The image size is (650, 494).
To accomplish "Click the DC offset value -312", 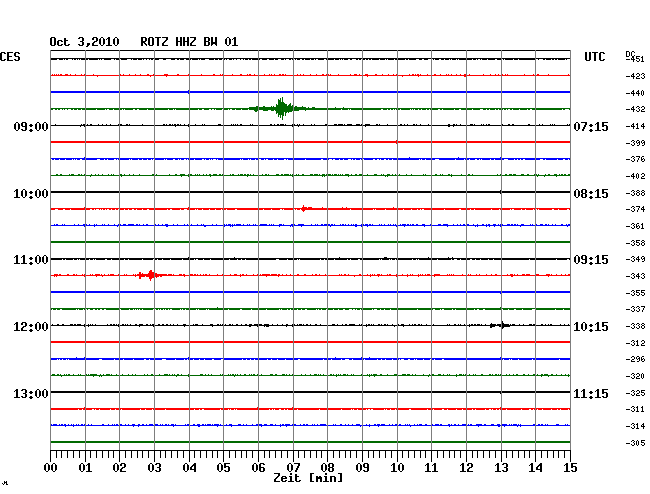I will pos(635,343).
